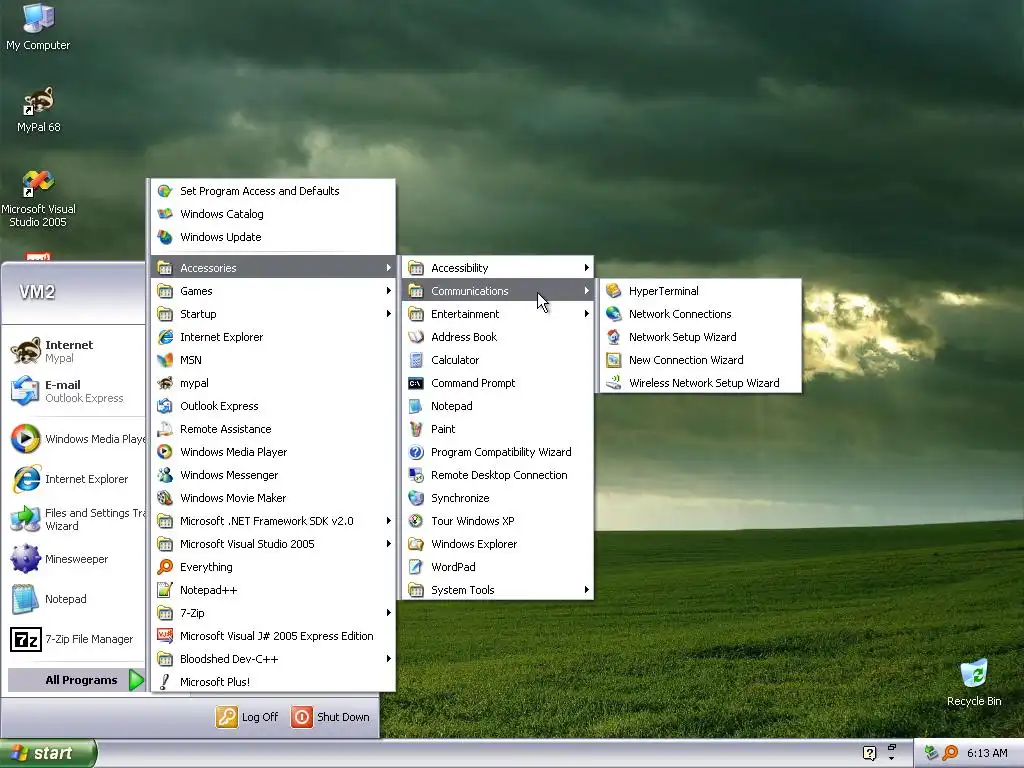Launch Windows Messenger
1024x768 pixels.
(x=273, y=475)
